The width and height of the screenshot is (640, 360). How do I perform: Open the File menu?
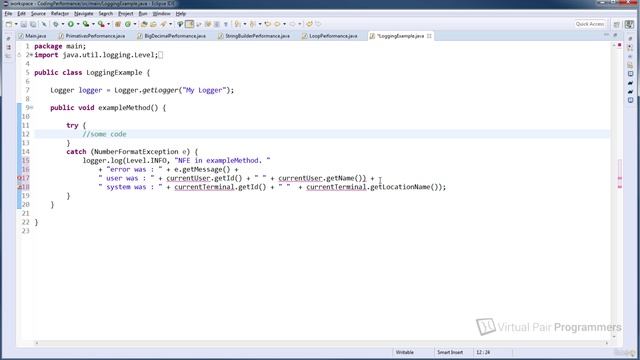click(x=8, y=13)
